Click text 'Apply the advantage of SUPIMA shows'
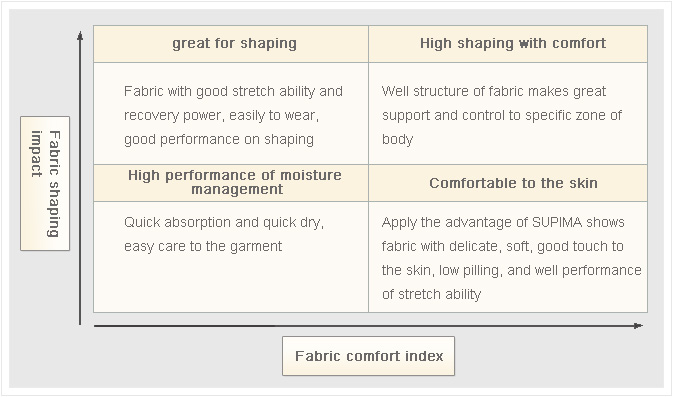 503,222
